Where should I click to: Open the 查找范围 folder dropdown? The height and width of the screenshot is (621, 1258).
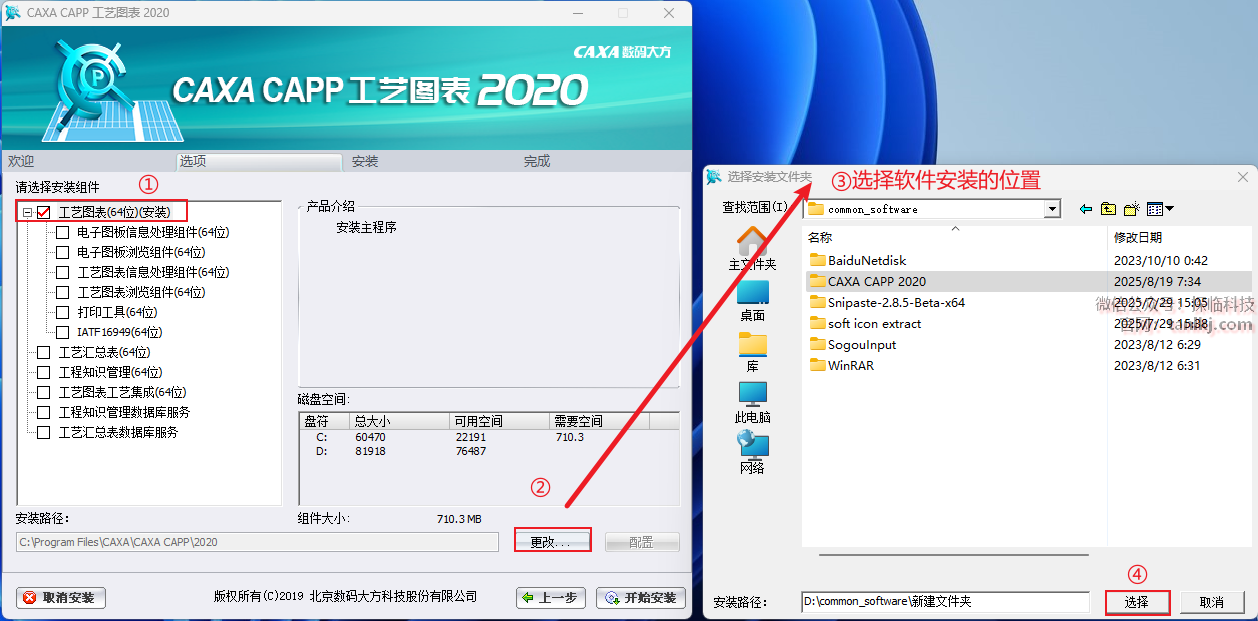[x=1051, y=209]
